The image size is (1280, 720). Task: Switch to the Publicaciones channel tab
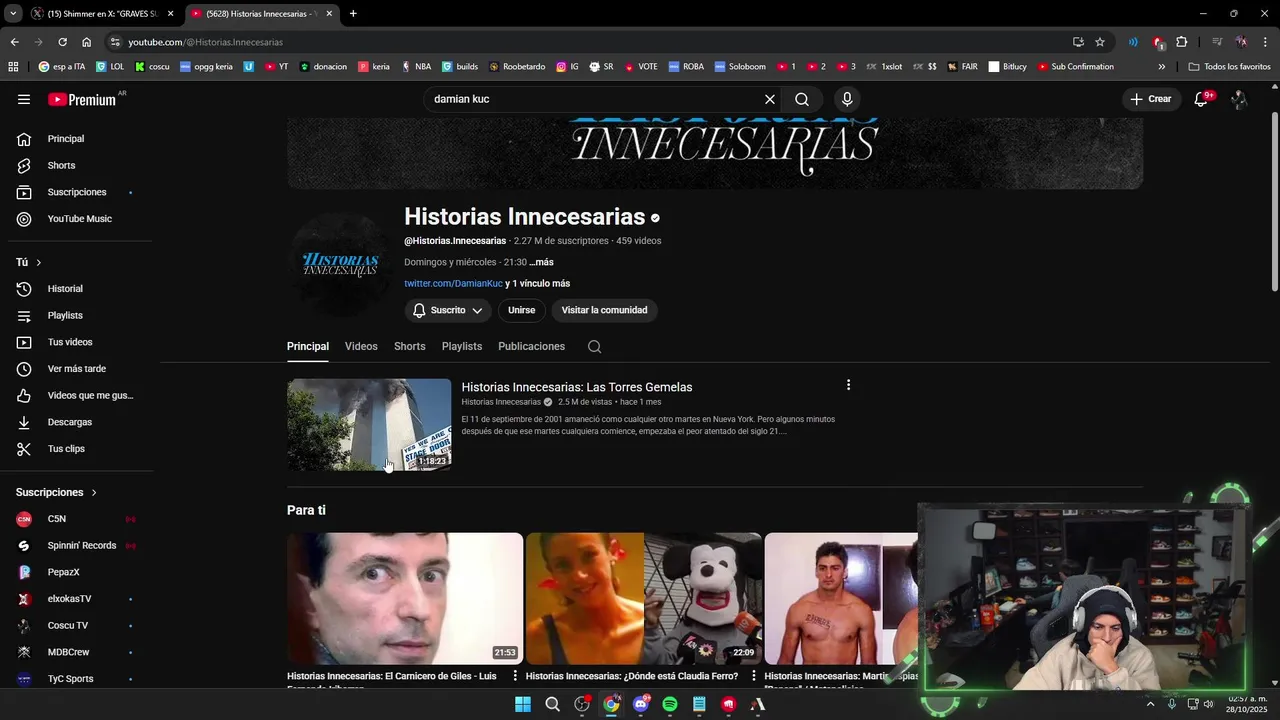tap(531, 346)
